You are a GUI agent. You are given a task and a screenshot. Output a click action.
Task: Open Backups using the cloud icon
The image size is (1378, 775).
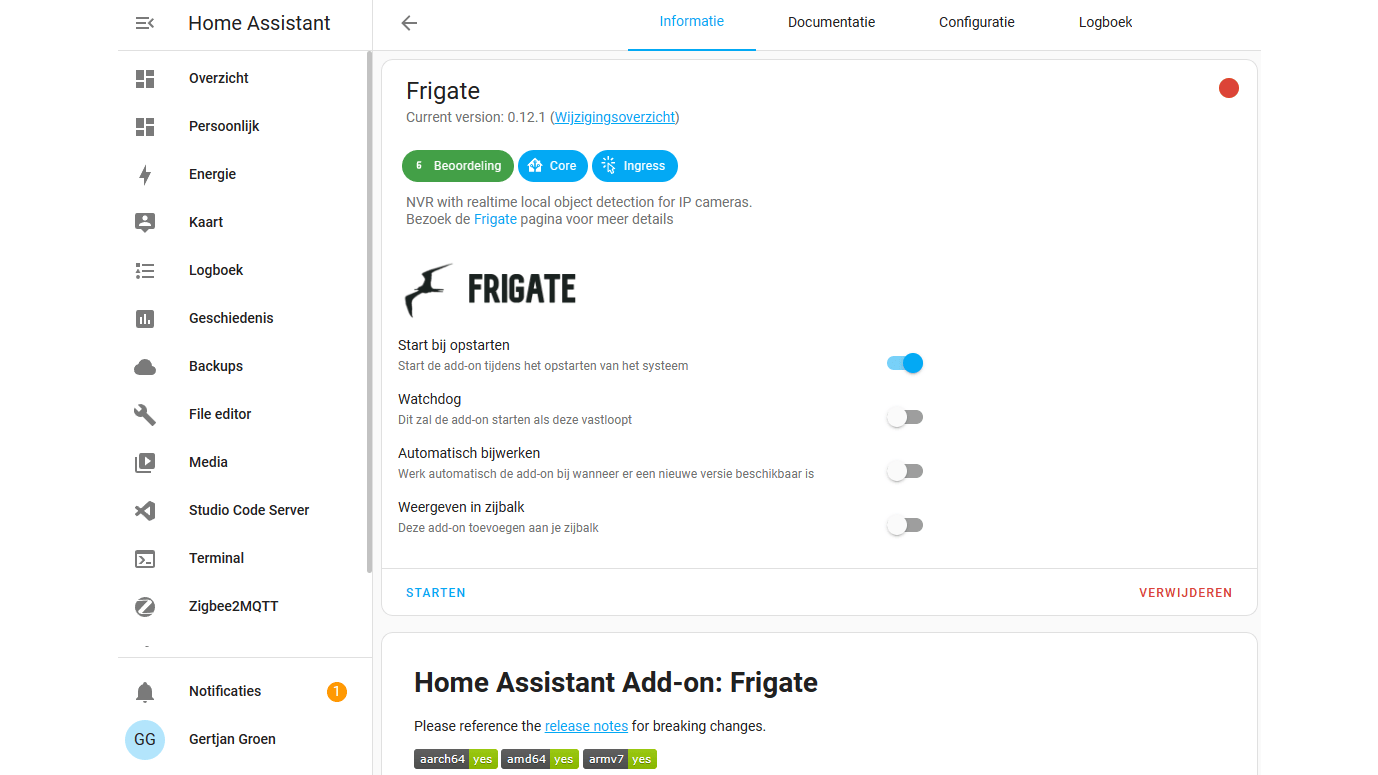[x=145, y=367]
